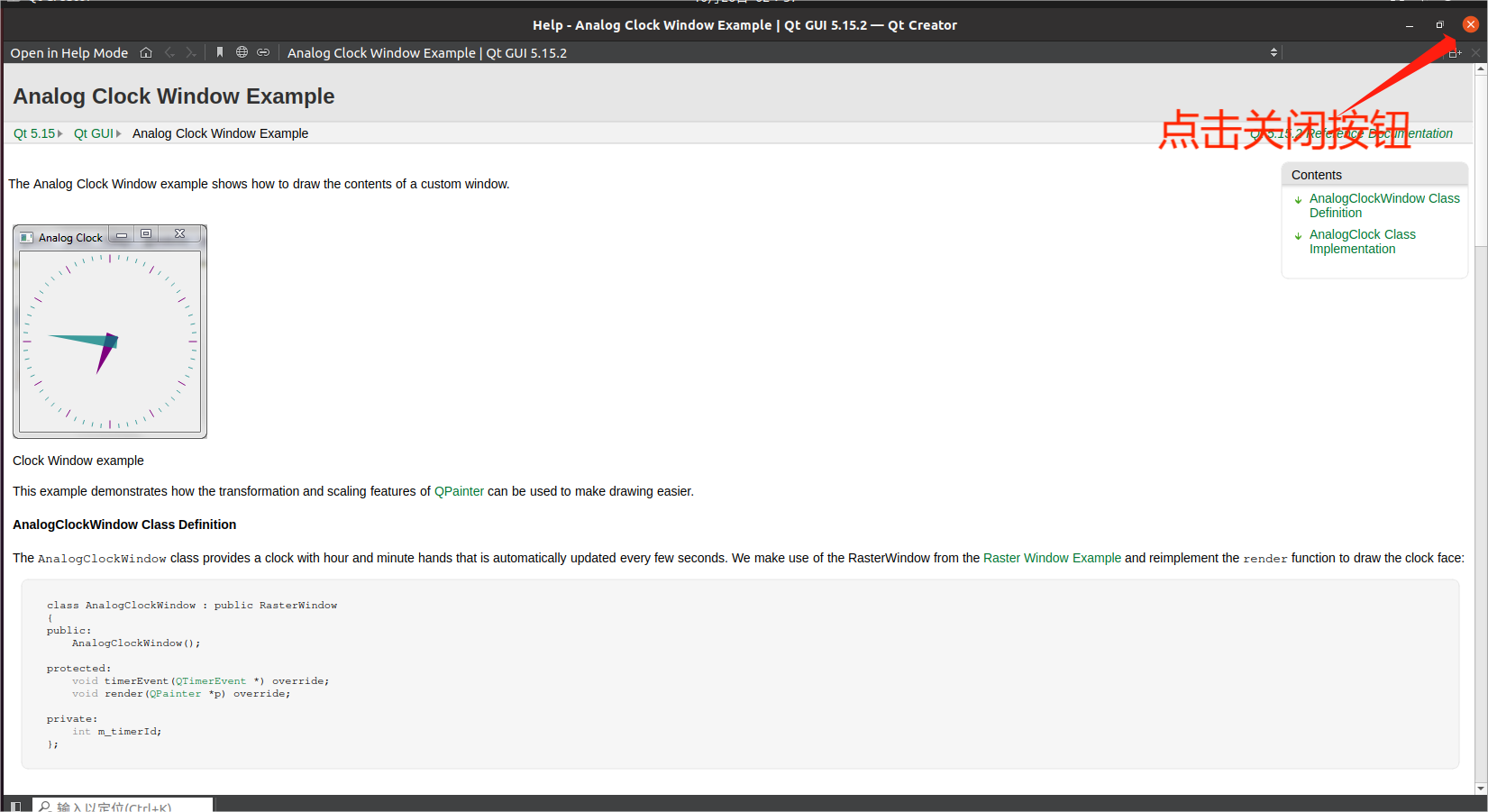Go forward using the Next arrow icon
Screen dimensions: 1488x812
[x=190, y=52]
